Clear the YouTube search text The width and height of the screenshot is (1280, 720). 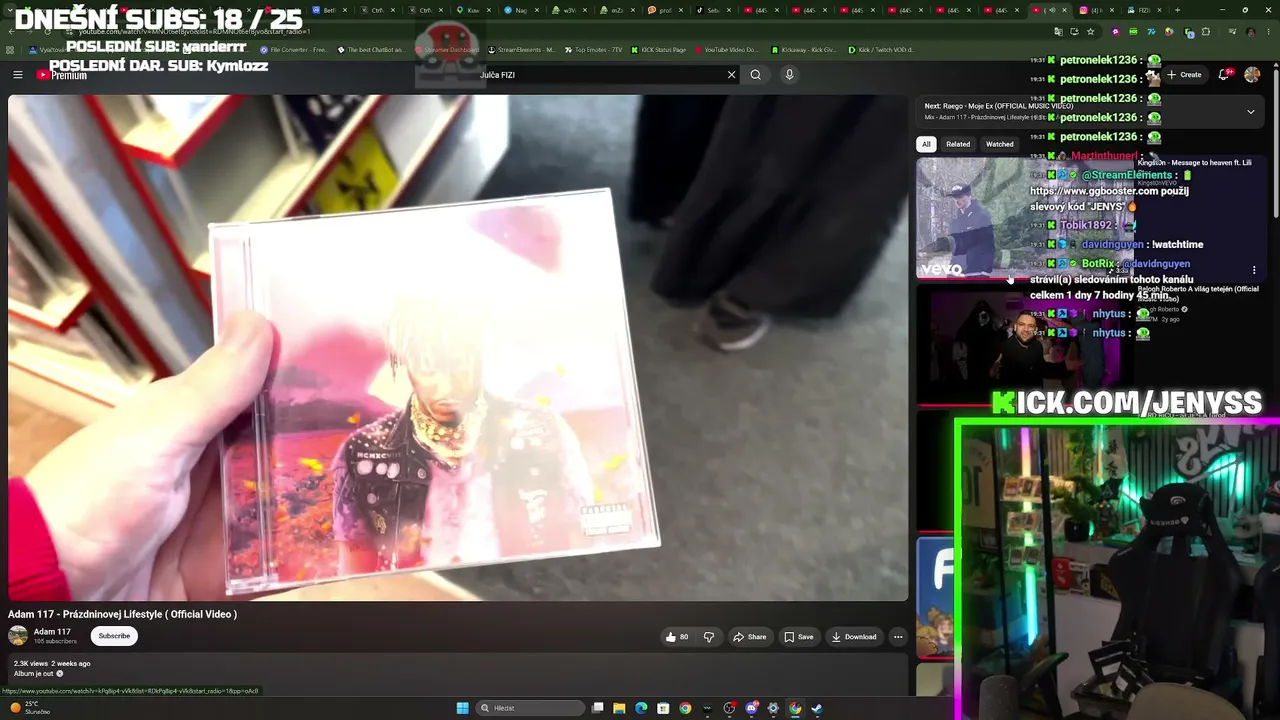coord(731,75)
